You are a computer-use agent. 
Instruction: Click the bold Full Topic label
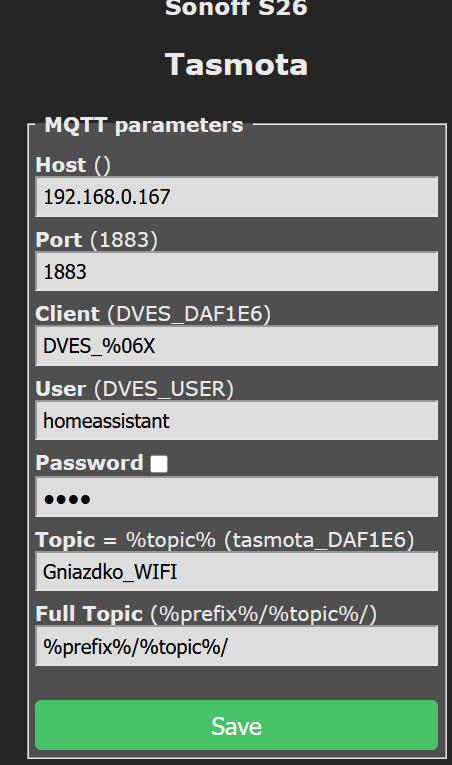tap(89, 614)
